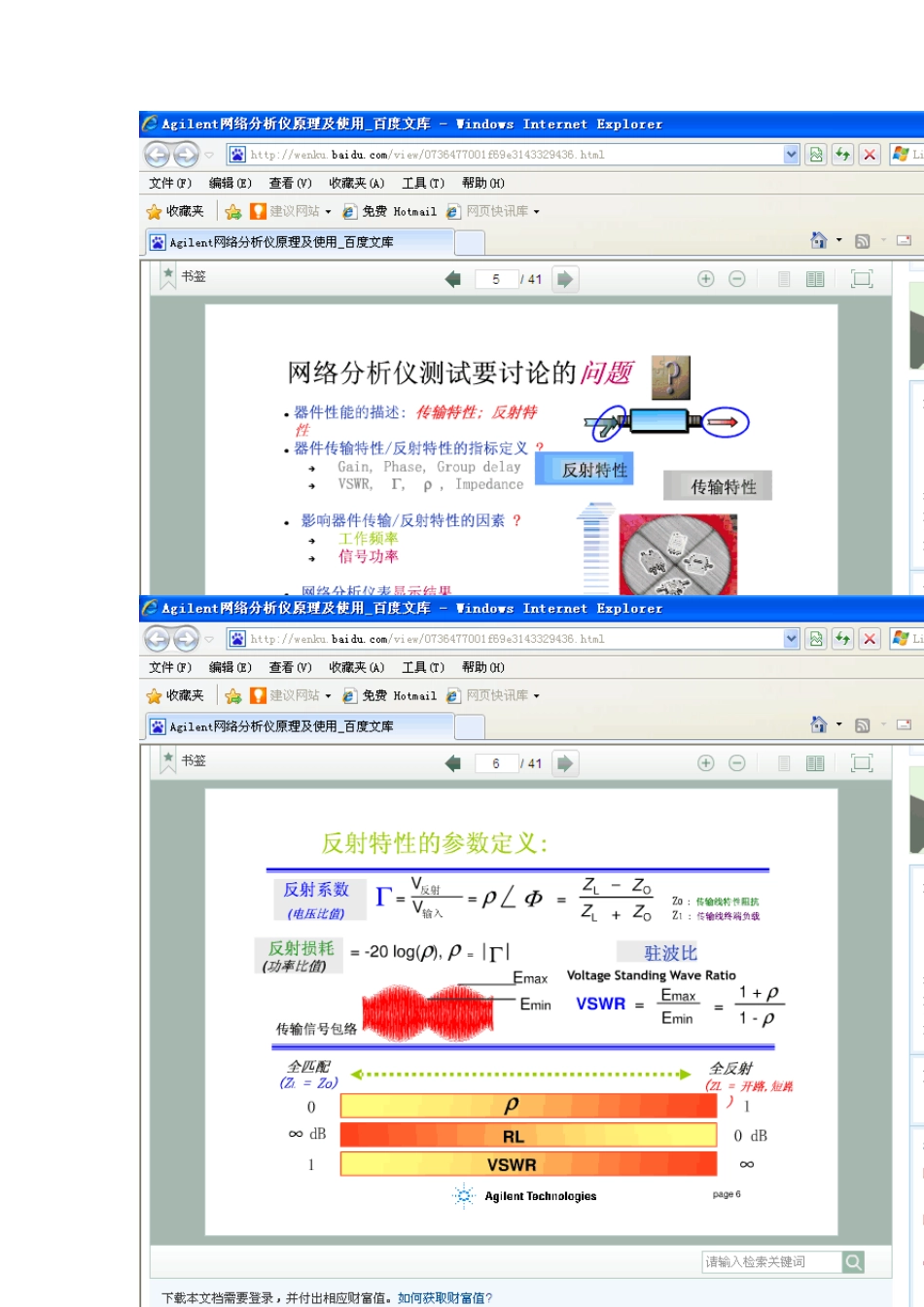Open 查看 menu in page 5 window
The image size is (924, 1307).
[290, 183]
